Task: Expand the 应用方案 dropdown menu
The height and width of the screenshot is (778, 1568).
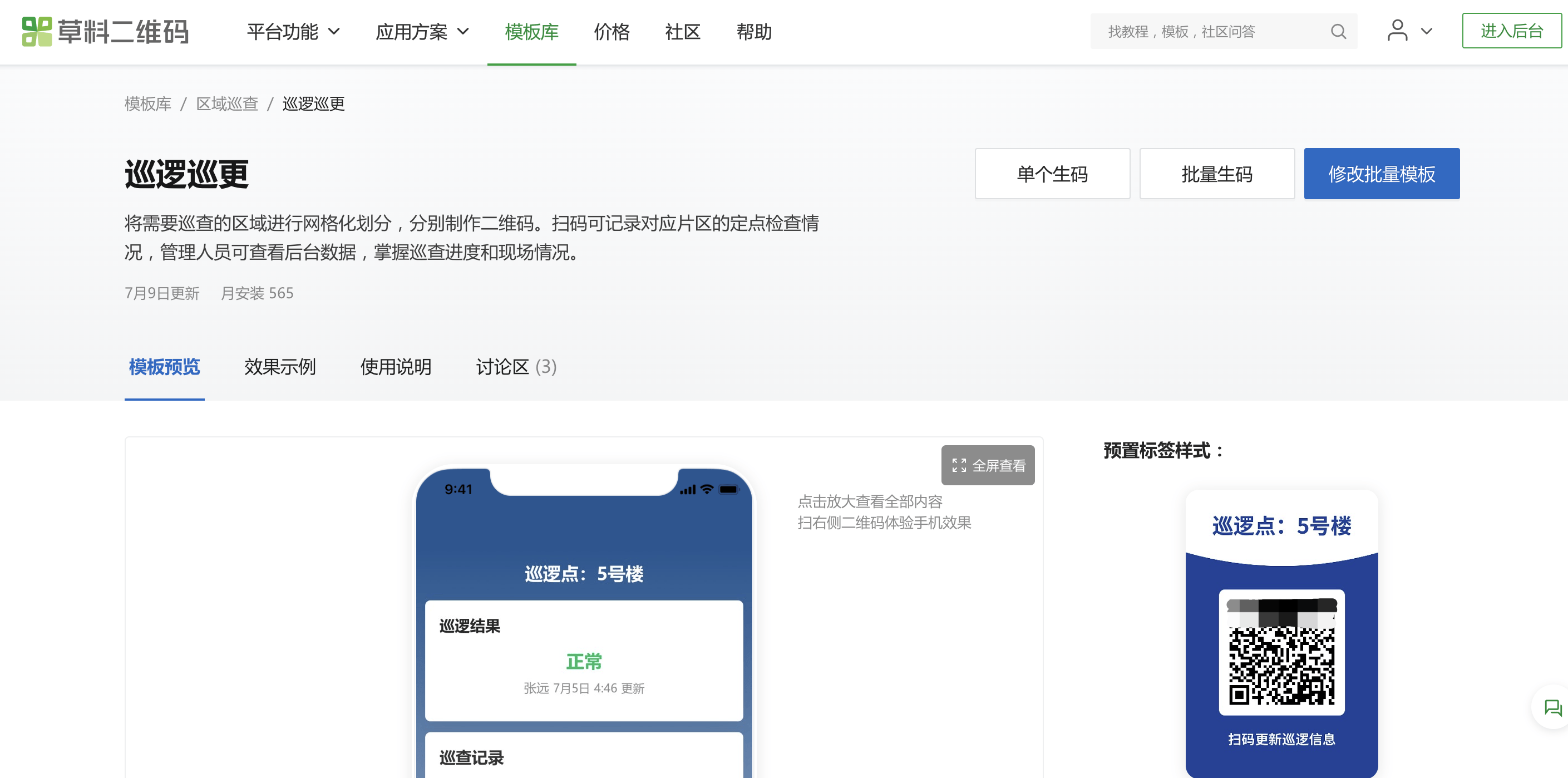Action: pyautogui.click(x=422, y=32)
